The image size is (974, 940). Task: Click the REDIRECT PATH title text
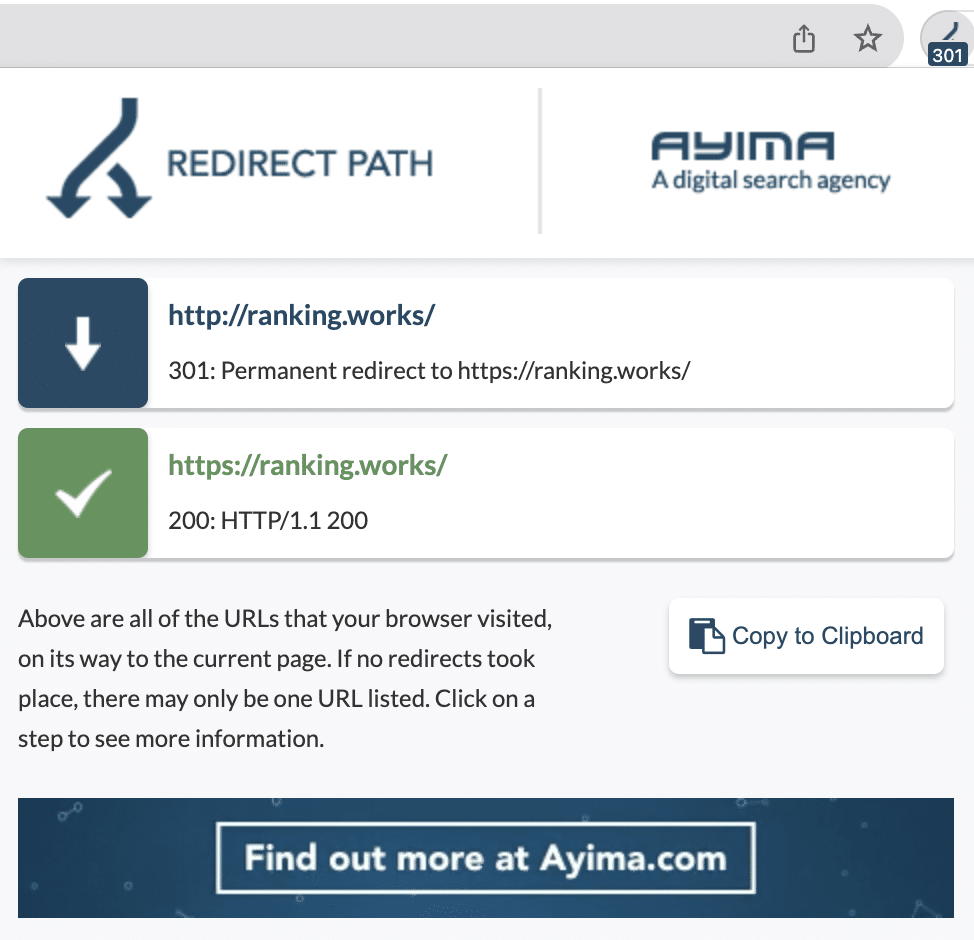(299, 163)
